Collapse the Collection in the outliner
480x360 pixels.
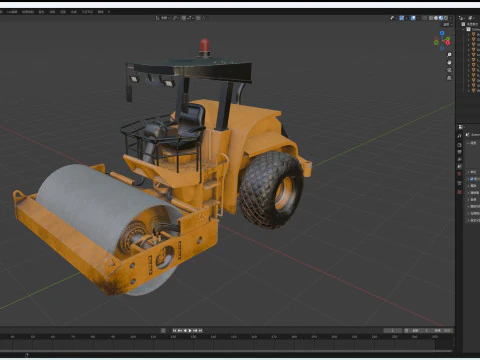point(463,29)
